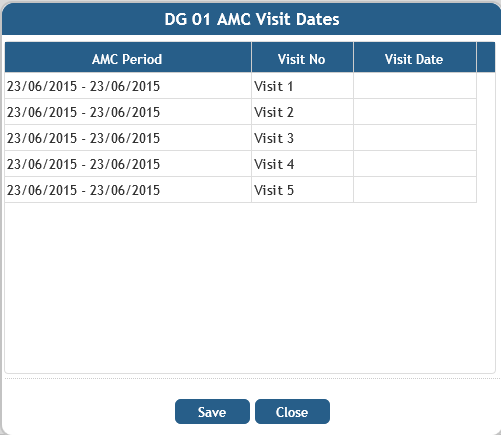Click the empty header cell after Visit Date
Viewport: 501px width, 435px height.
486,57
